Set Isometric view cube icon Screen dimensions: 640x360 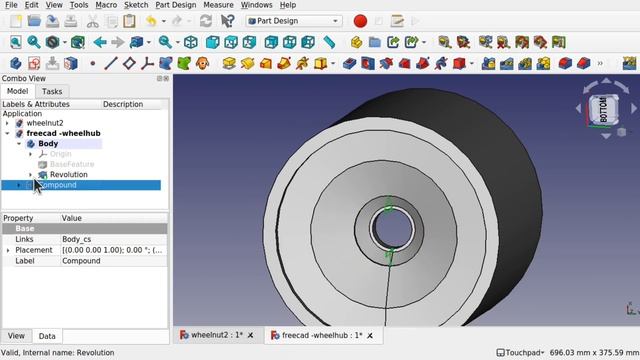[191, 42]
